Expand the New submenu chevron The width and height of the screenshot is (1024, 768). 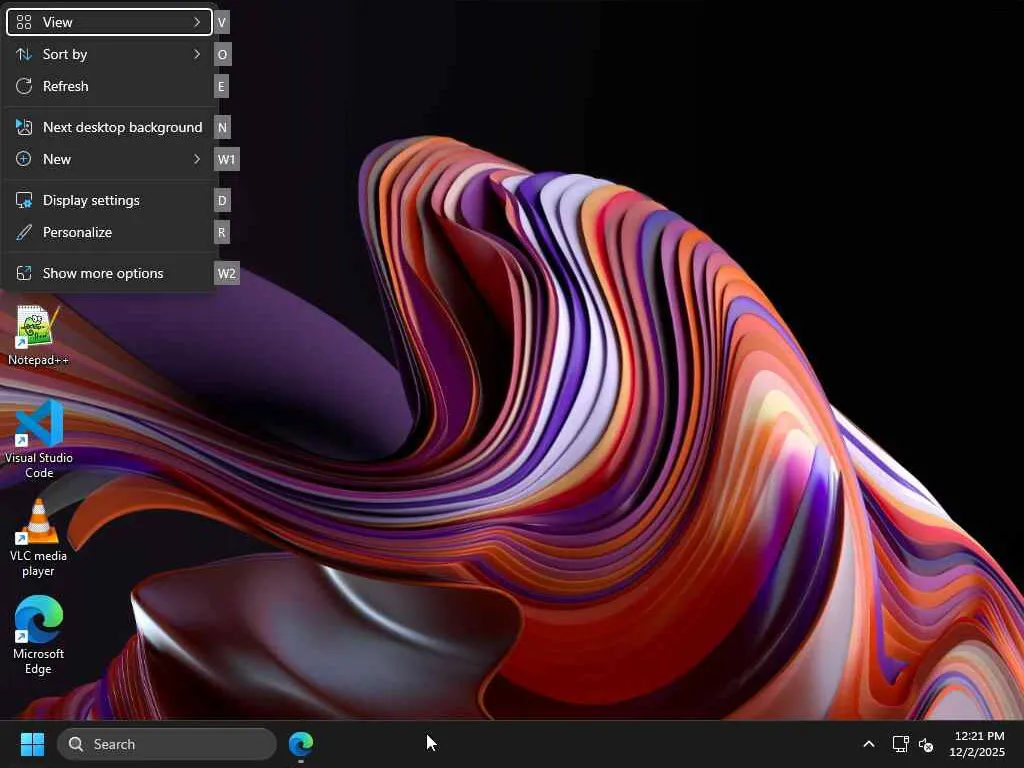(197, 159)
